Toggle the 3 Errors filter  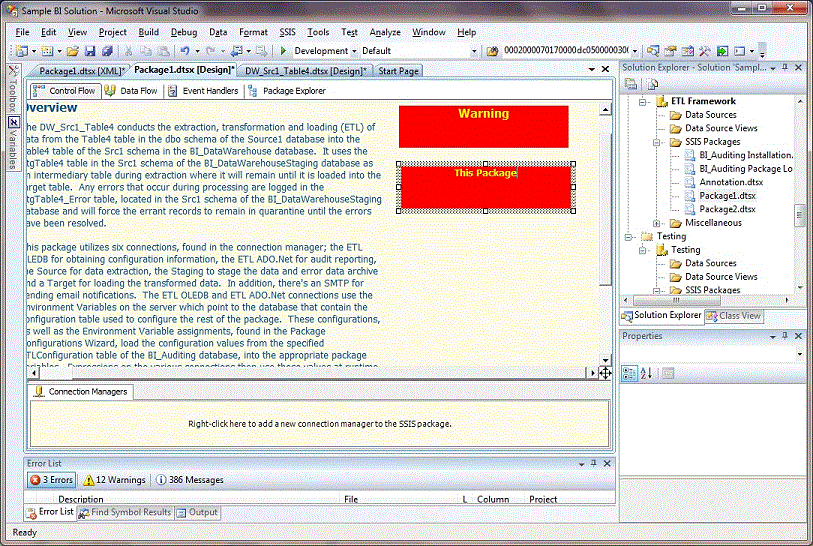[x=51, y=480]
